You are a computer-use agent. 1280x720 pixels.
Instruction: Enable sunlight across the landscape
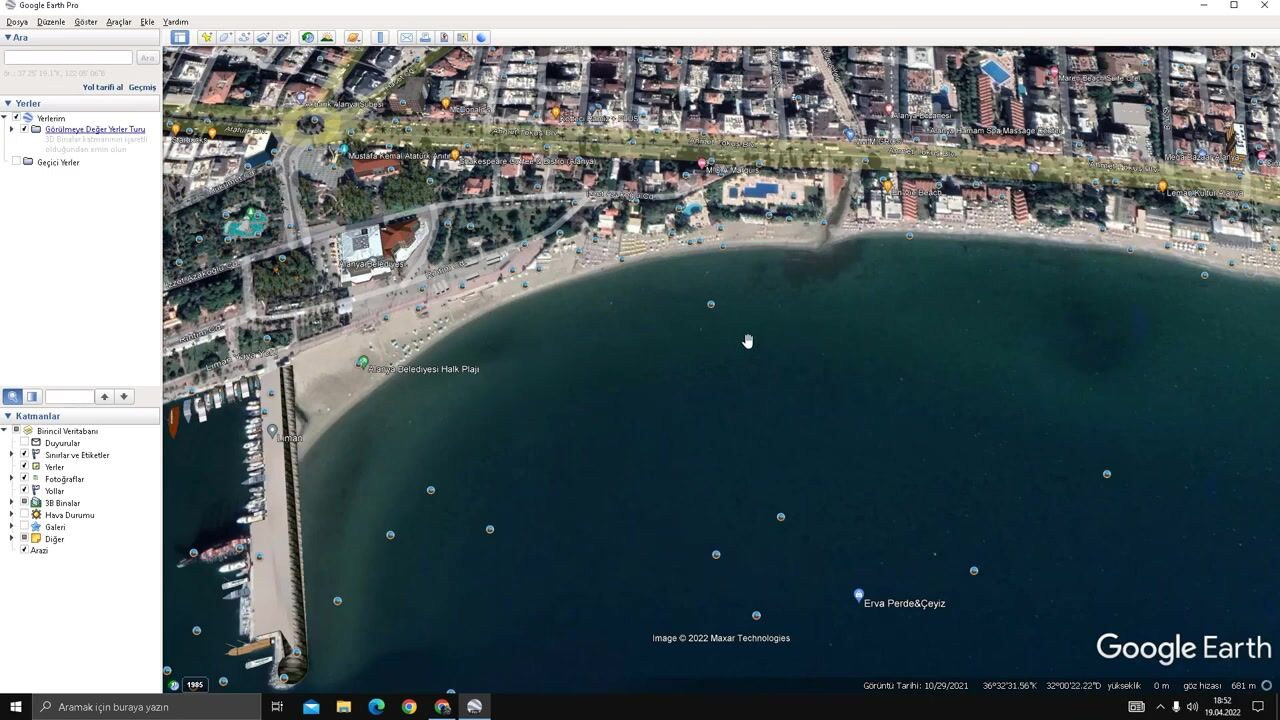click(x=327, y=37)
